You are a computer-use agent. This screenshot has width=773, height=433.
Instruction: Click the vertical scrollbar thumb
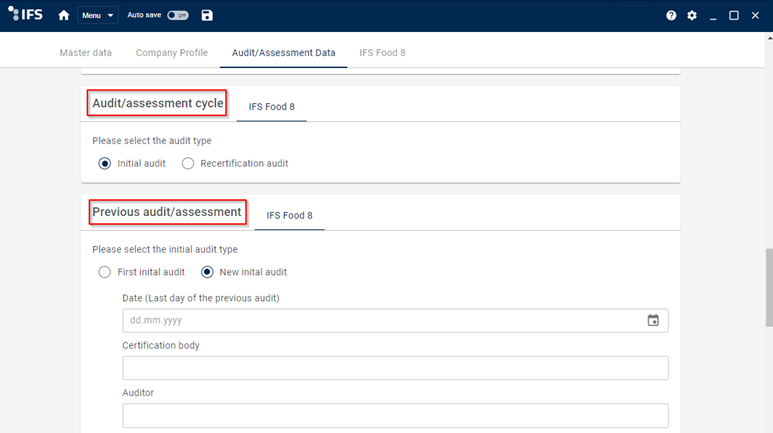(768, 286)
